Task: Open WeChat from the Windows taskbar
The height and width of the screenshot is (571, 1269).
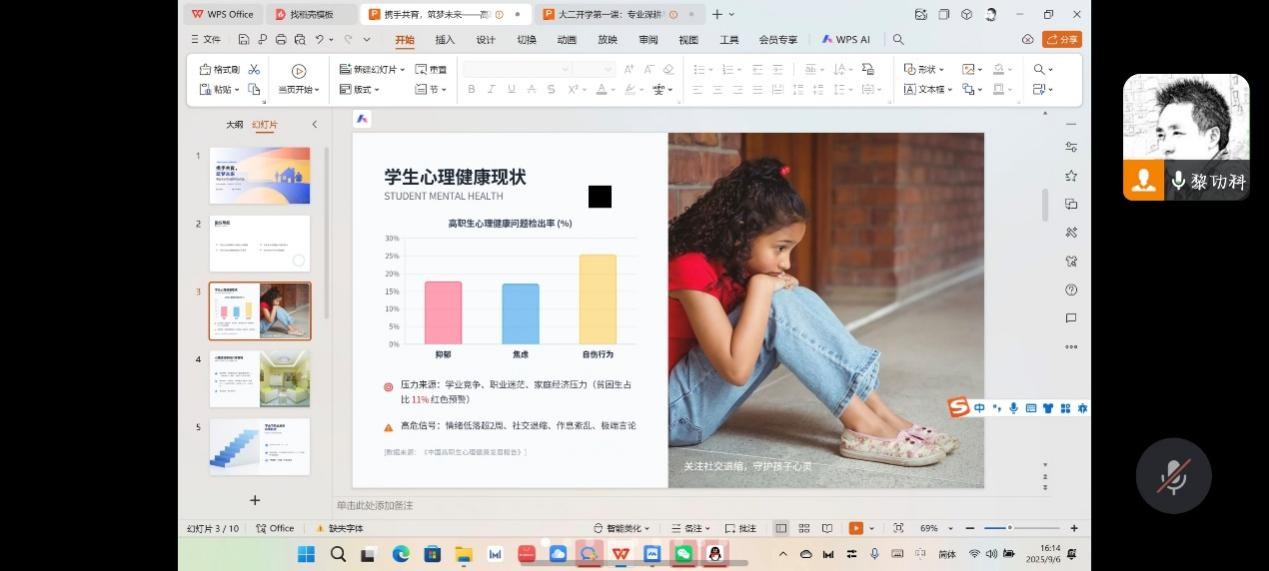Action: (683, 553)
